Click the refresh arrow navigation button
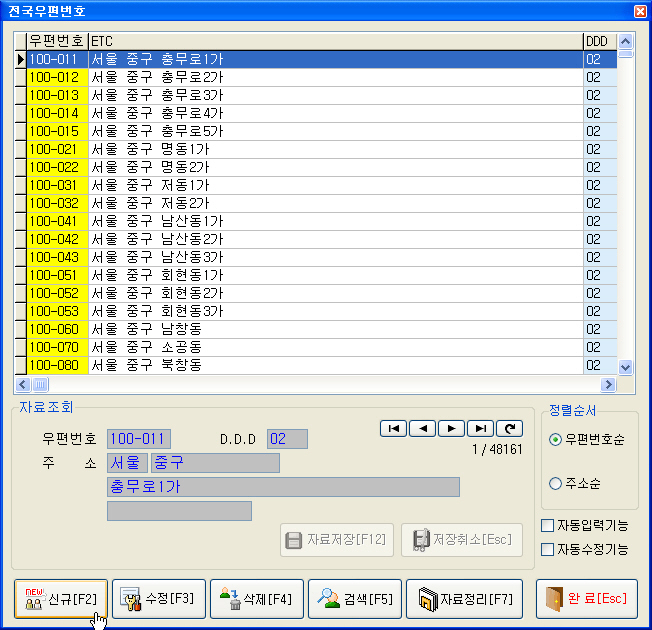652x630 pixels. [x=510, y=428]
